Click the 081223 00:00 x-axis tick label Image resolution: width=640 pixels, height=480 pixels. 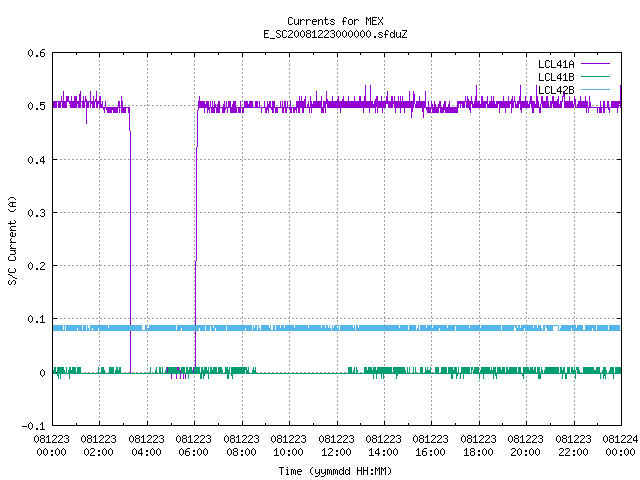pos(51,445)
